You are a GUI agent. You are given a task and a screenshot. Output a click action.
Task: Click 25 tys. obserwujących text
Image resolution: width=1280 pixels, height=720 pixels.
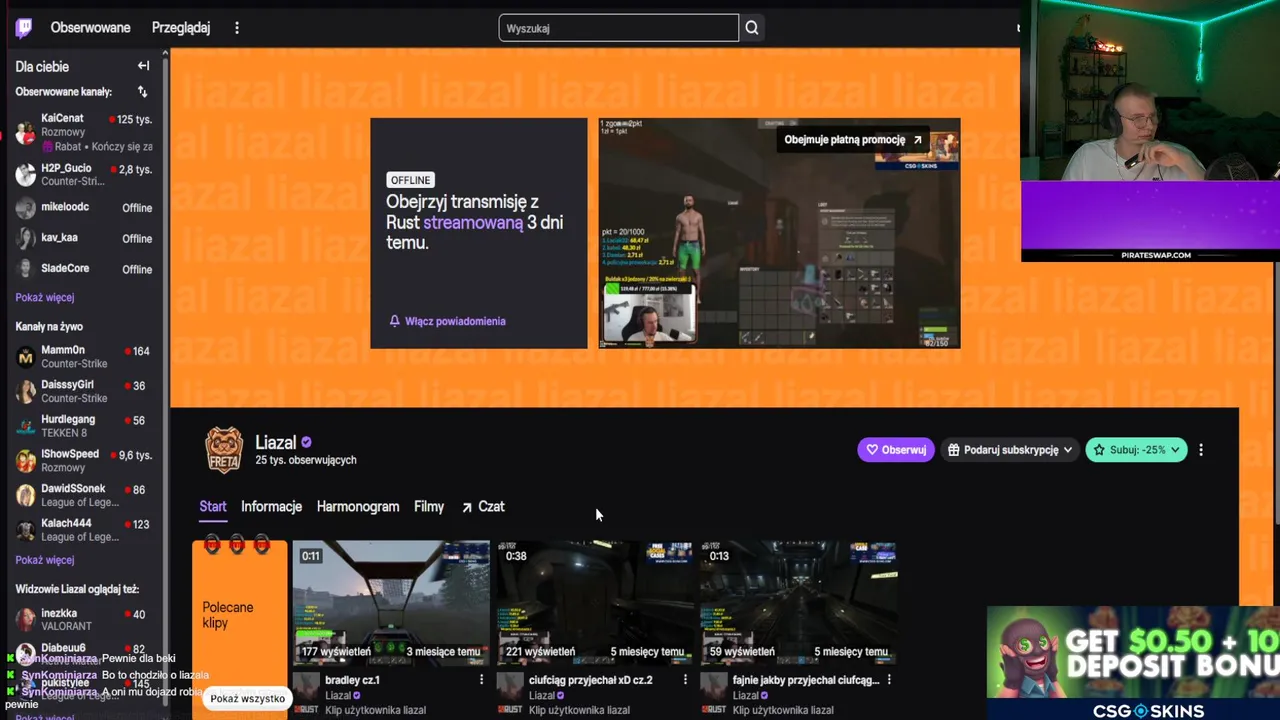(x=306, y=460)
